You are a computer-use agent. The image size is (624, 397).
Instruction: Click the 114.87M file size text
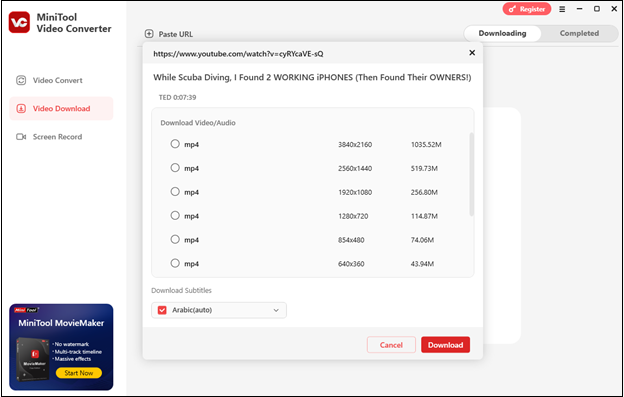[x=424, y=216]
